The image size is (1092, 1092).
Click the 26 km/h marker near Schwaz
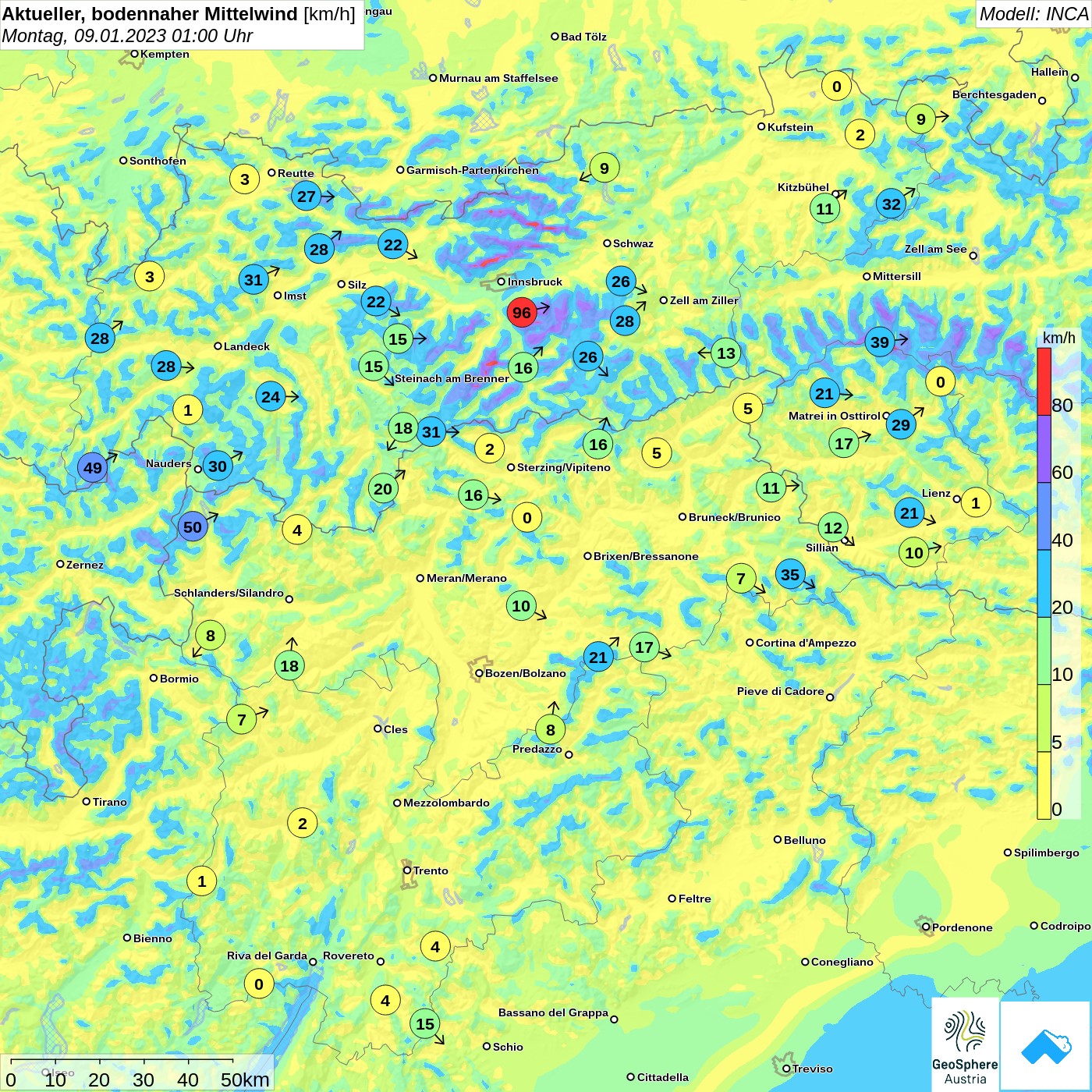point(621,282)
